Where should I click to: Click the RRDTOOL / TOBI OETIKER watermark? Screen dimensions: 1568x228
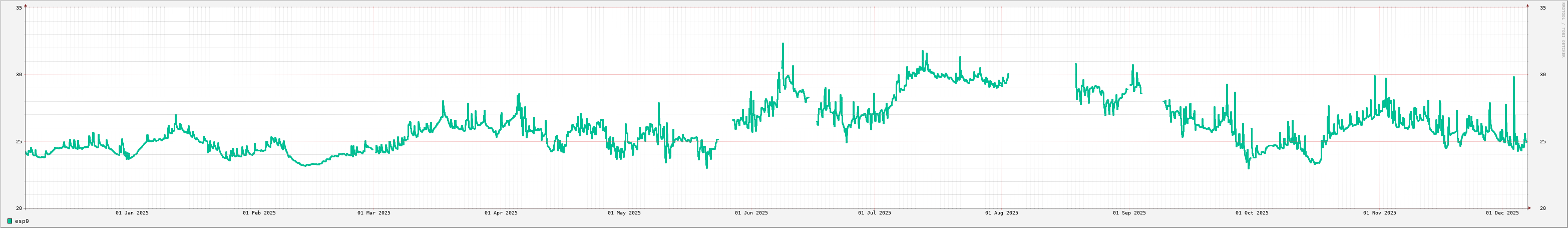tap(1562, 31)
